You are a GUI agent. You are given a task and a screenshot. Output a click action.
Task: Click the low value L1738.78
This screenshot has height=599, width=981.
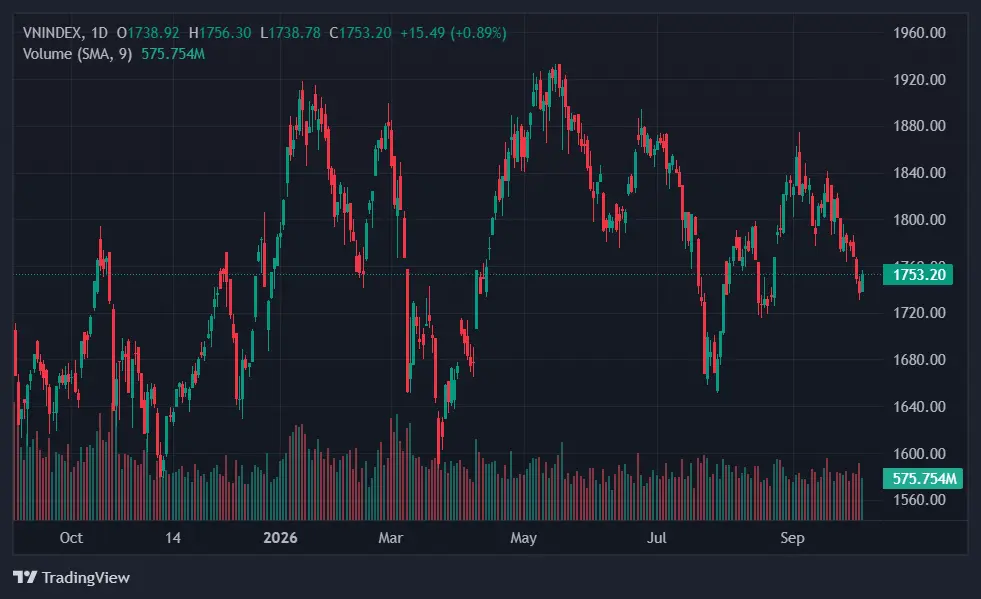click(290, 33)
